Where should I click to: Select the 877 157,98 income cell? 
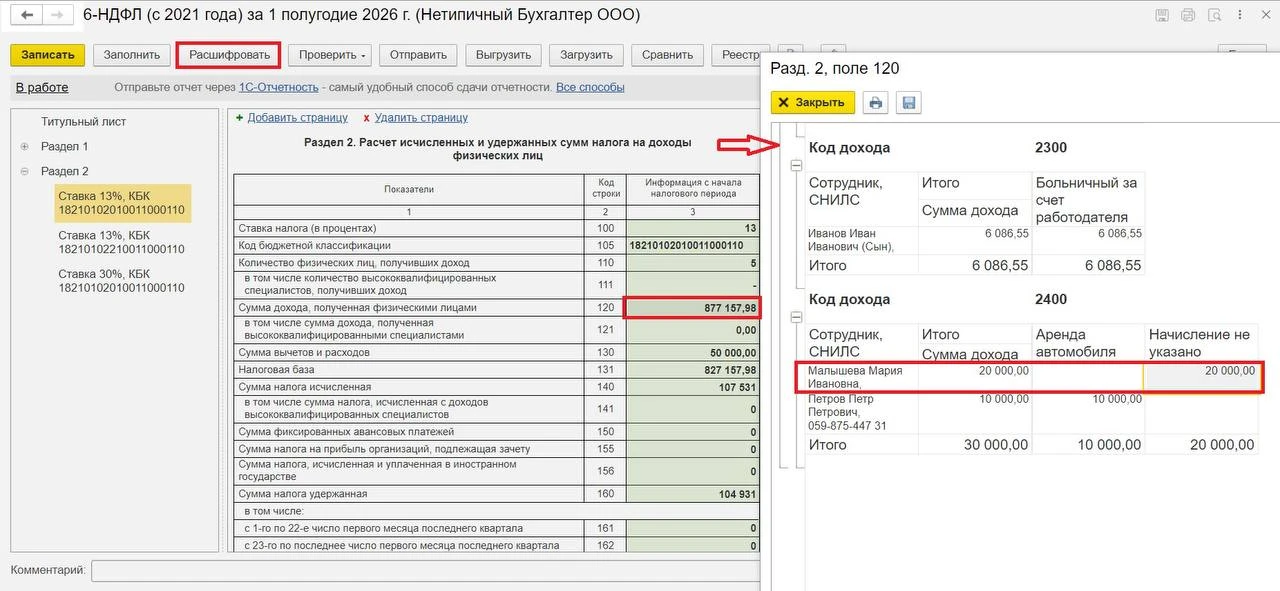(x=692, y=308)
